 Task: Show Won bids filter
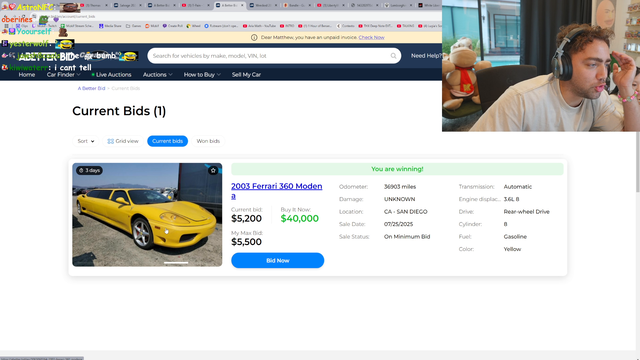pos(208,141)
